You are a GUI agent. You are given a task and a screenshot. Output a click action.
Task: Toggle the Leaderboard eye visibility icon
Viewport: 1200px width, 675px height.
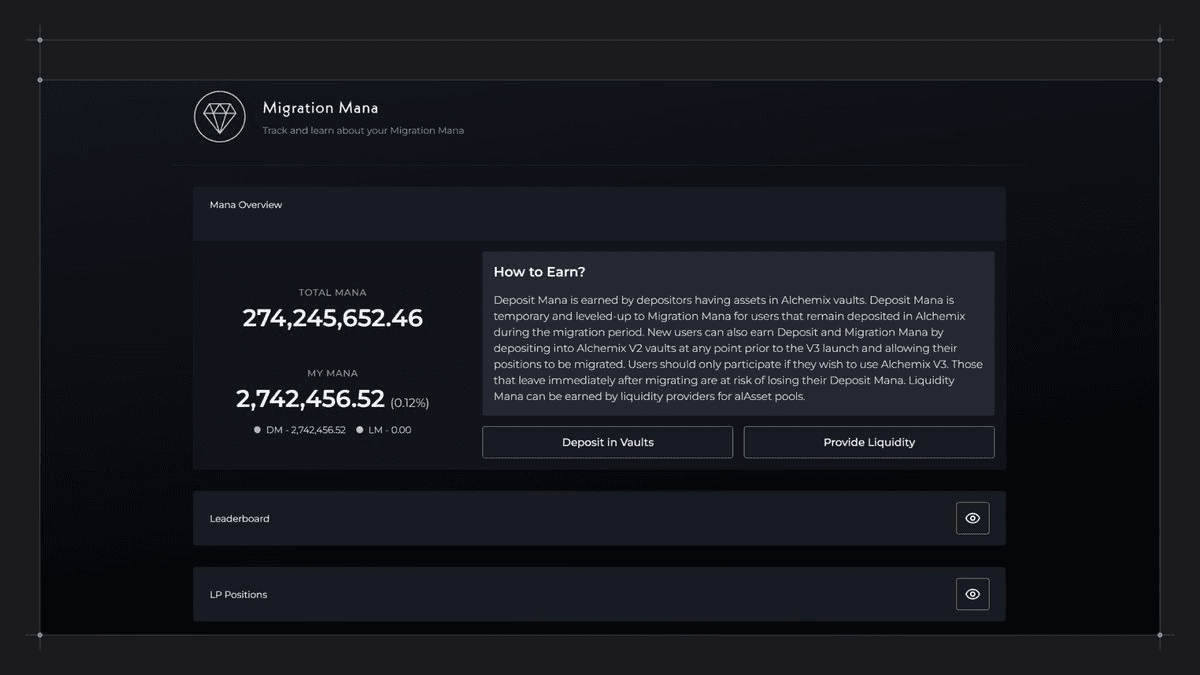click(972, 518)
